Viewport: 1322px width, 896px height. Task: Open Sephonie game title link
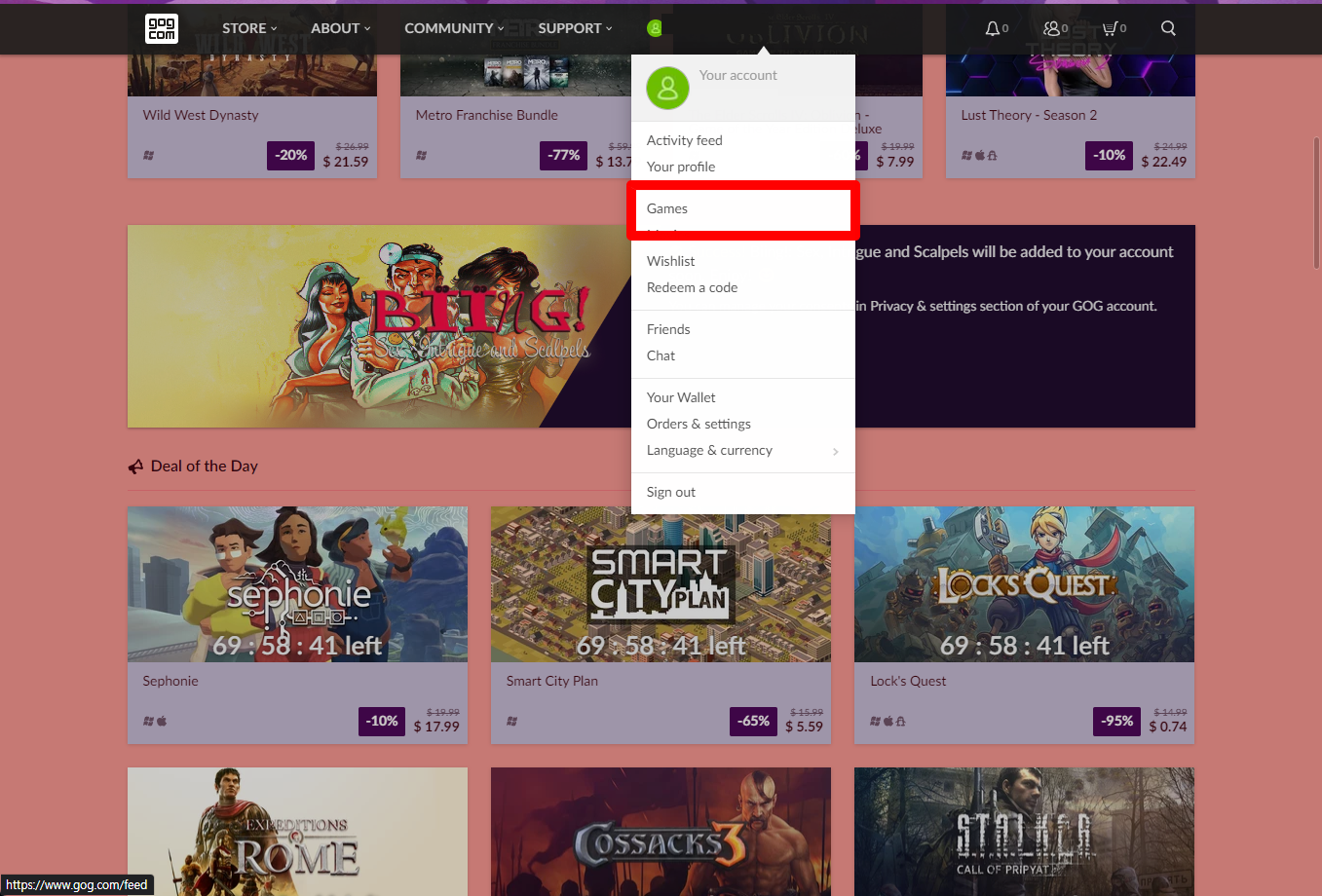coord(170,681)
